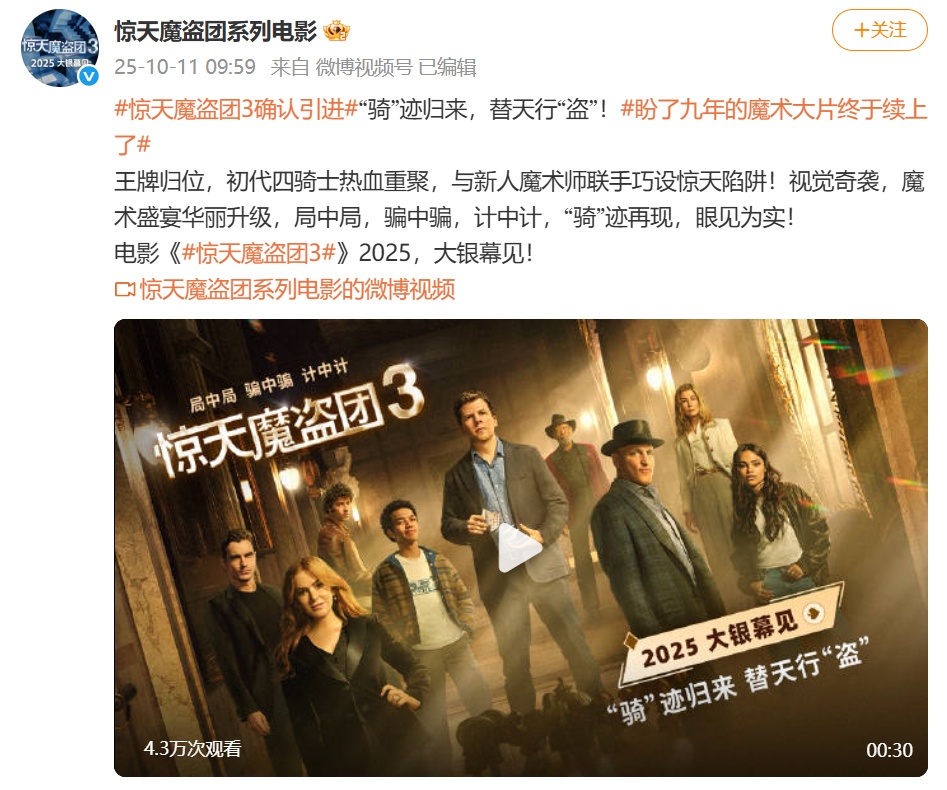This screenshot has height=790, width=947.
Task: Click the 4.3万次观看 view count
Action: (193, 749)
